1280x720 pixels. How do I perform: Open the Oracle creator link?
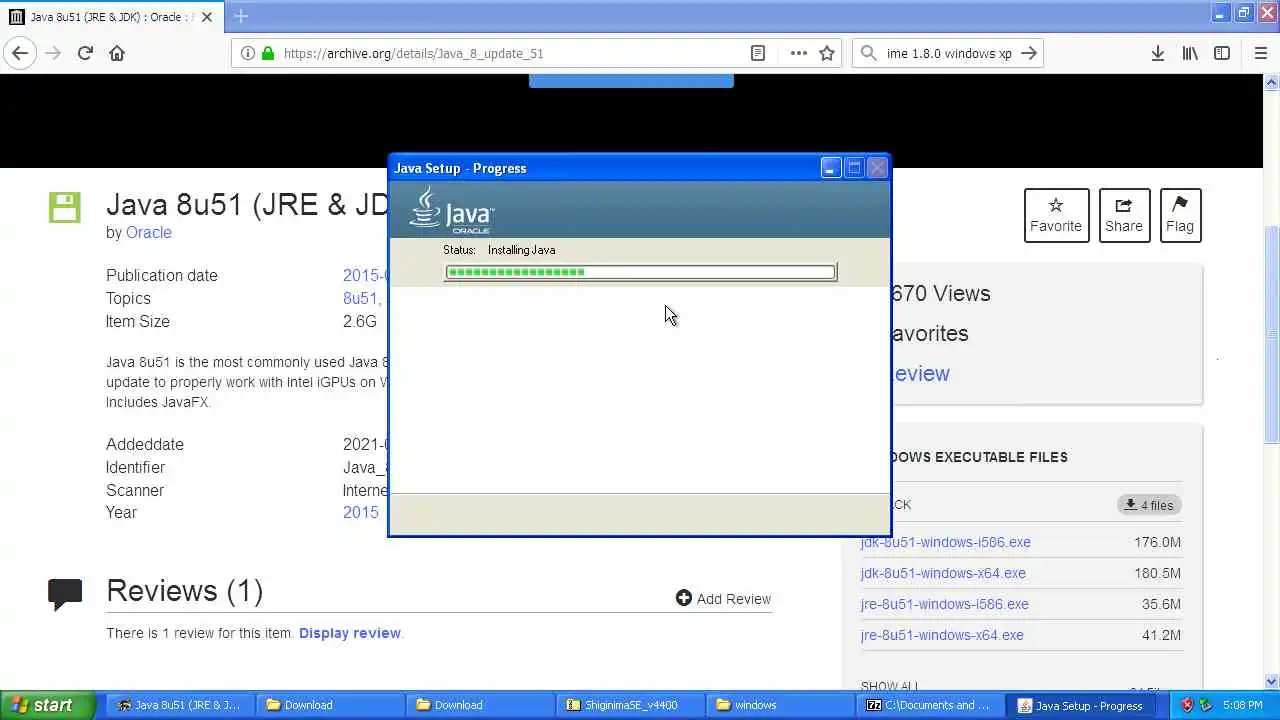pyautogui.click(x=149, y=232)
